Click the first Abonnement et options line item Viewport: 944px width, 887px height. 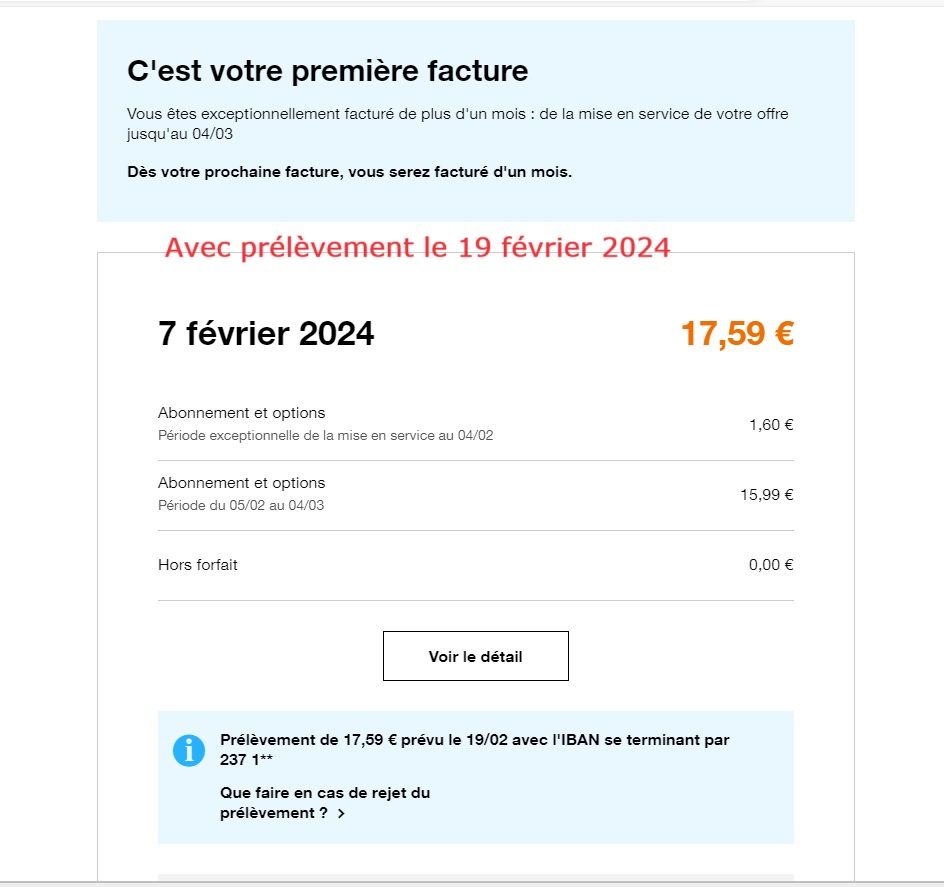241,413
